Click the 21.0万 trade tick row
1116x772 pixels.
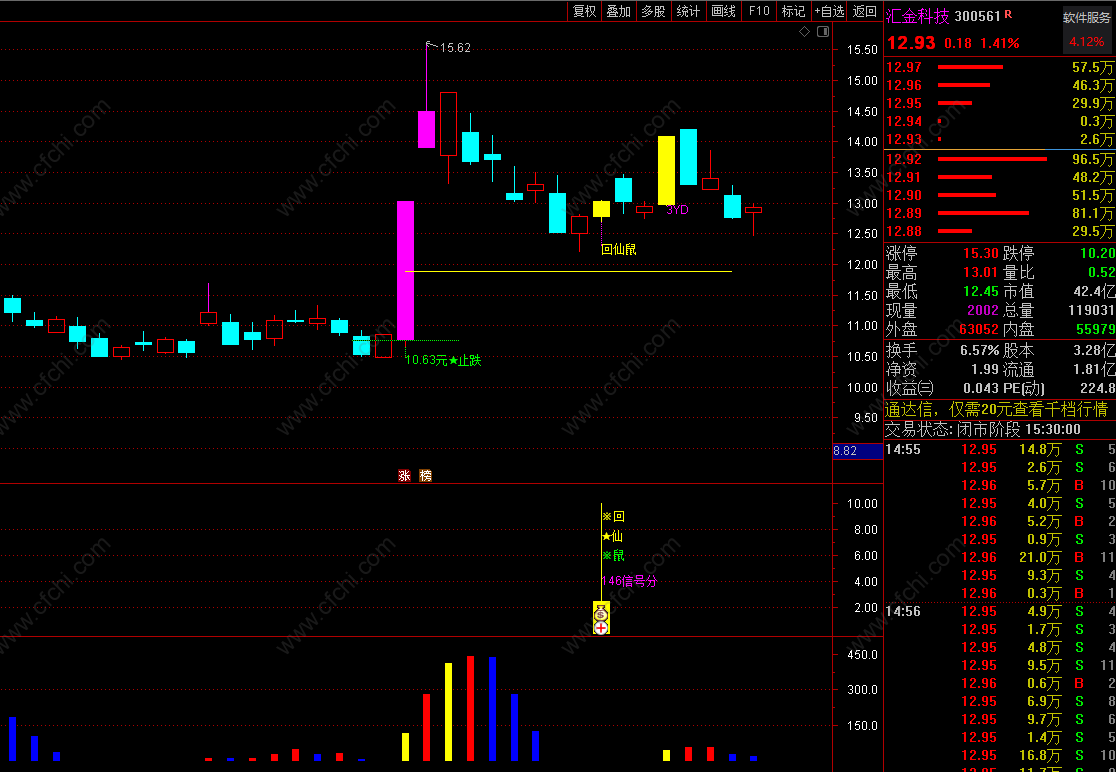(x=999, y=557)
